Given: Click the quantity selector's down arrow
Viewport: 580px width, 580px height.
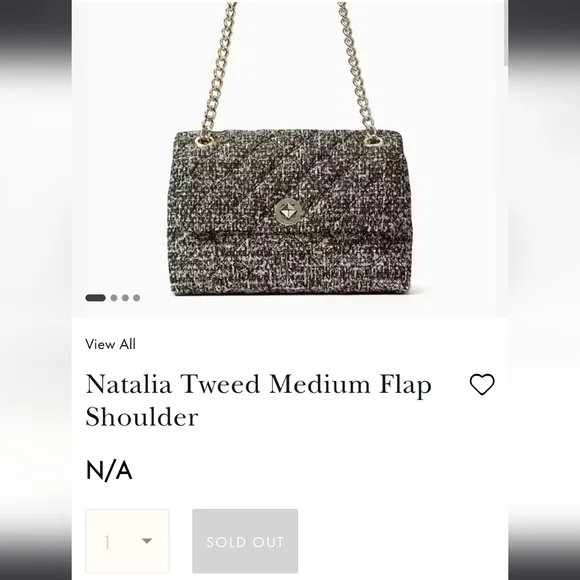Looking at the screenshot, I should tap(147, 541).
